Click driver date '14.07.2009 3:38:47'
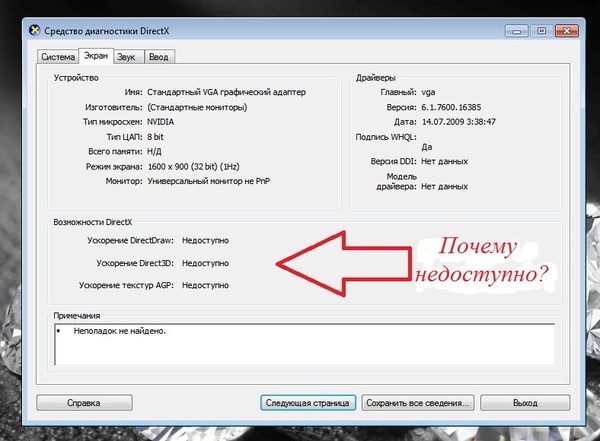Viewport: 600px width, 441px height. pyautogui.click(x=458, y=122)
